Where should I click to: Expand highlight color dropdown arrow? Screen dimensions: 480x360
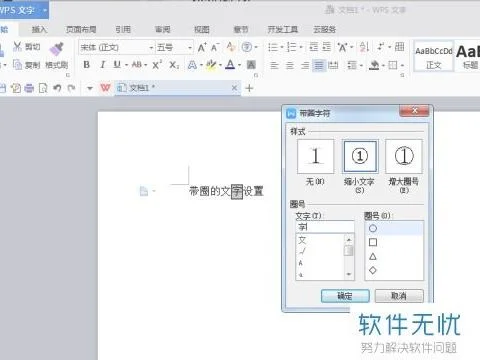coord(220,65)
